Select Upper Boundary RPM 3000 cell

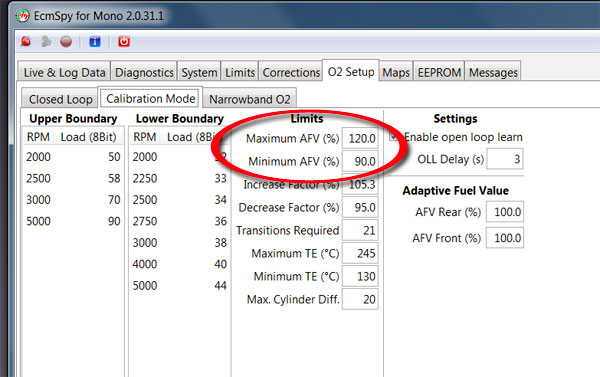[38, 199]
